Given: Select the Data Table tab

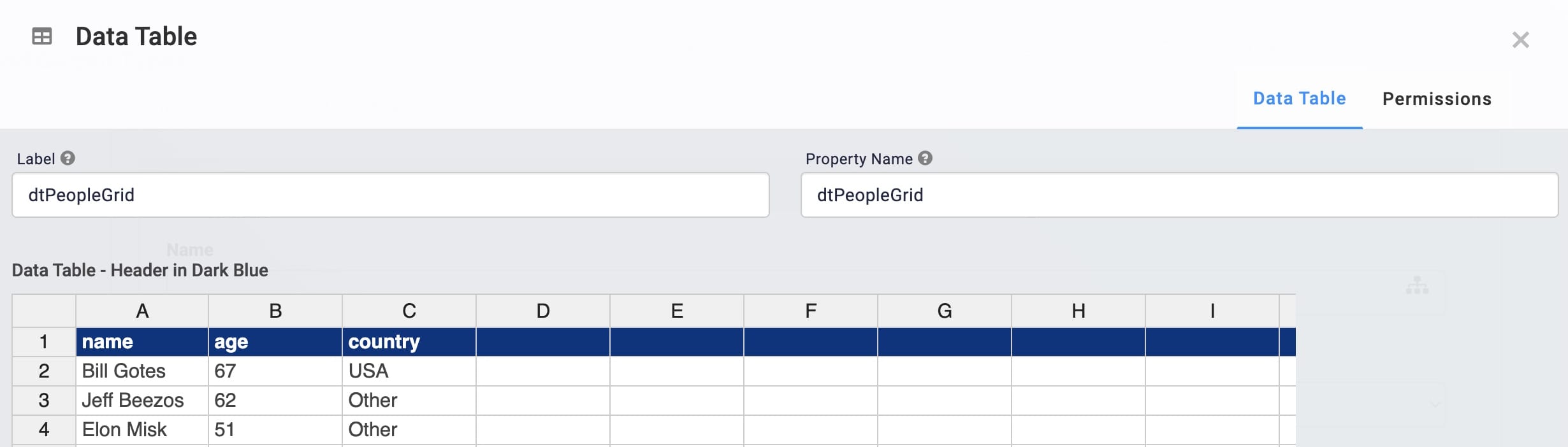Looking at the screenshot, I should click(1300, 99).
